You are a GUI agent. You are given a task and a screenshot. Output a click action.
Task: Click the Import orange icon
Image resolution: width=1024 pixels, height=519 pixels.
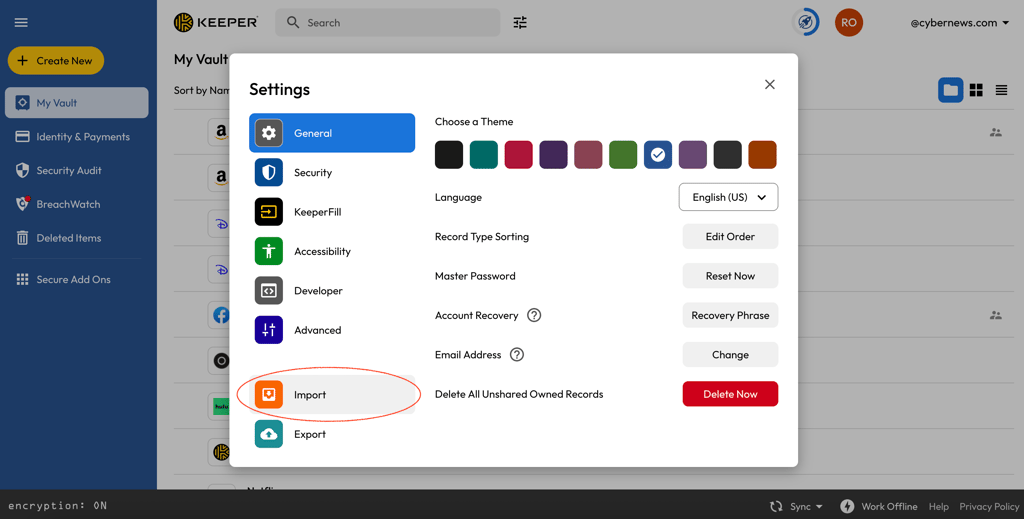click(x=268, y=394)
